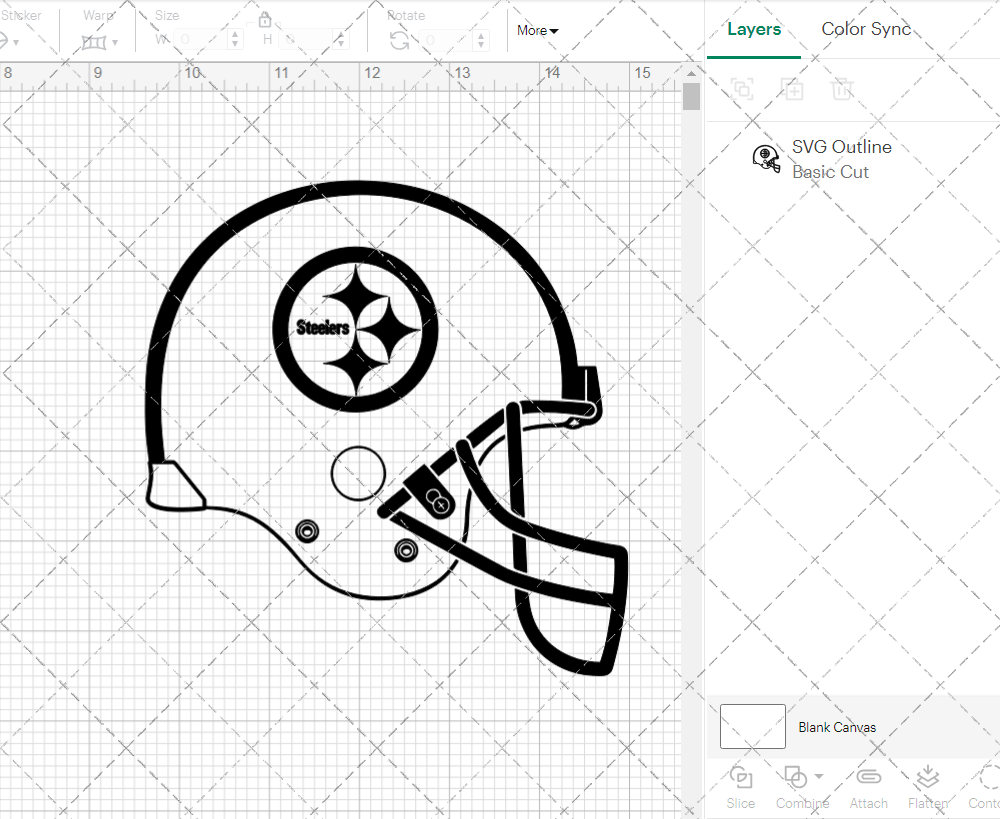Viewport: 1000px width, 819px height.
Task: Click the Contour tool icon
Action: 988,777
